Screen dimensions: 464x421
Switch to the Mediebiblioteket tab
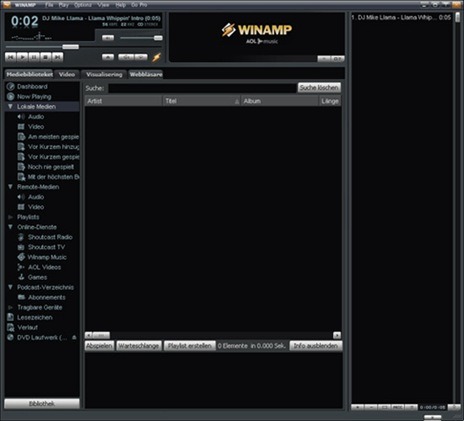coord(29,74)
